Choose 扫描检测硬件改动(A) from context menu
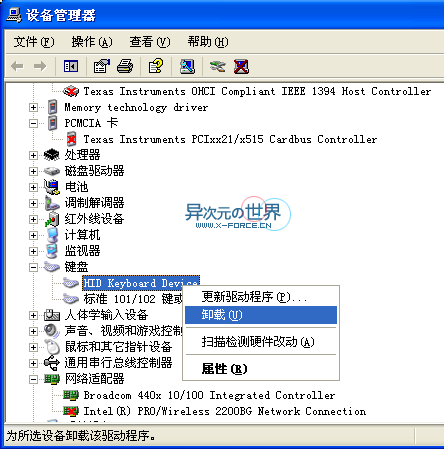 click(261, 342)
